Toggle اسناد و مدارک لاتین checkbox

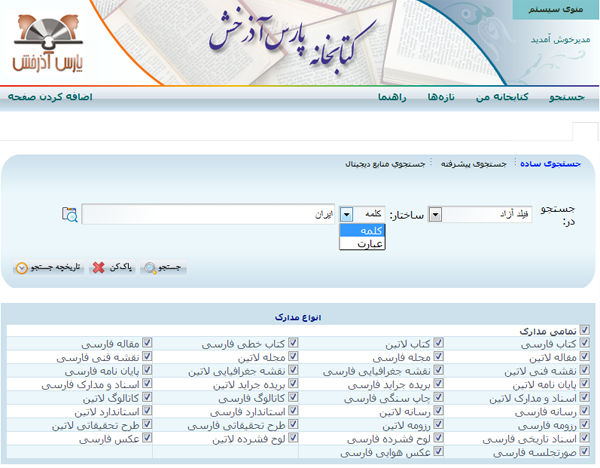point(584,397)
